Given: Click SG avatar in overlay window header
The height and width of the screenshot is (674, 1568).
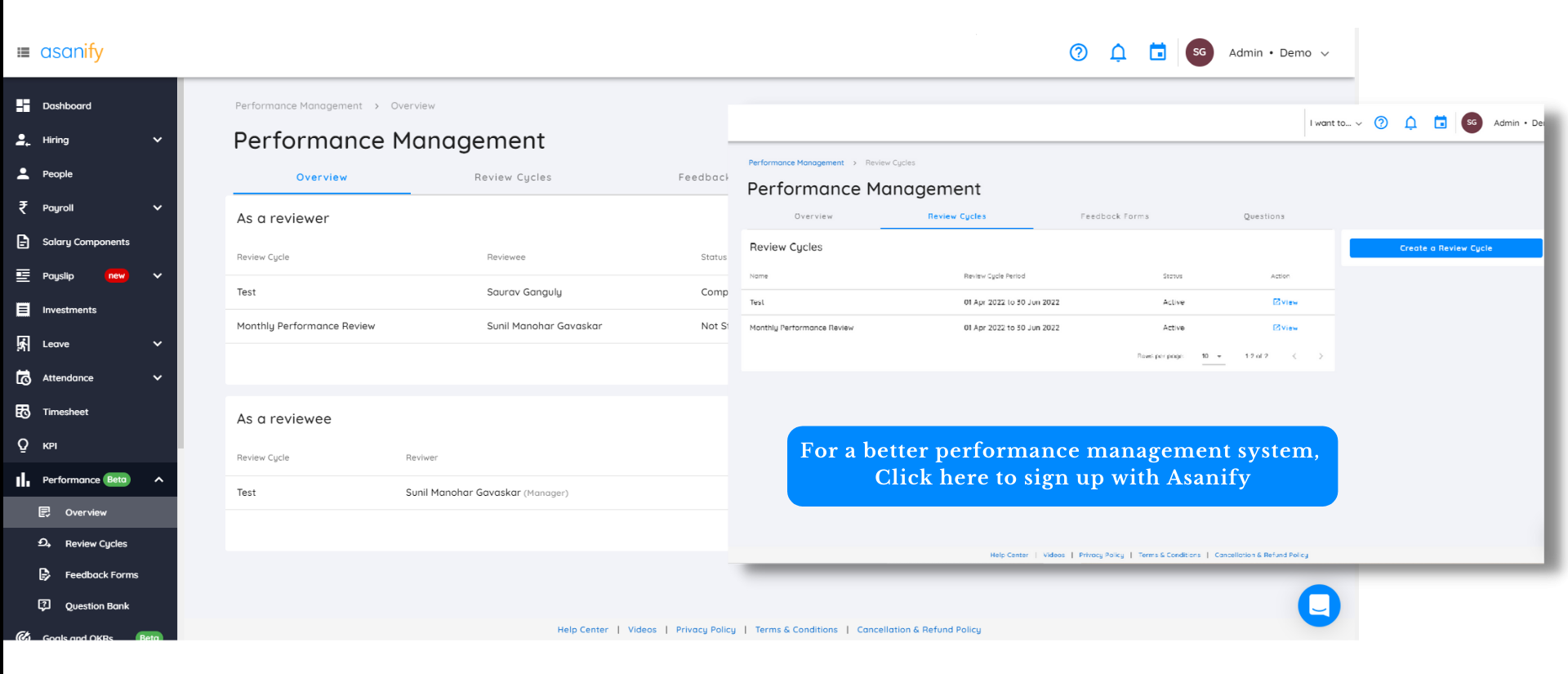Looking at the screenshot, I should tap(1472, 123).
